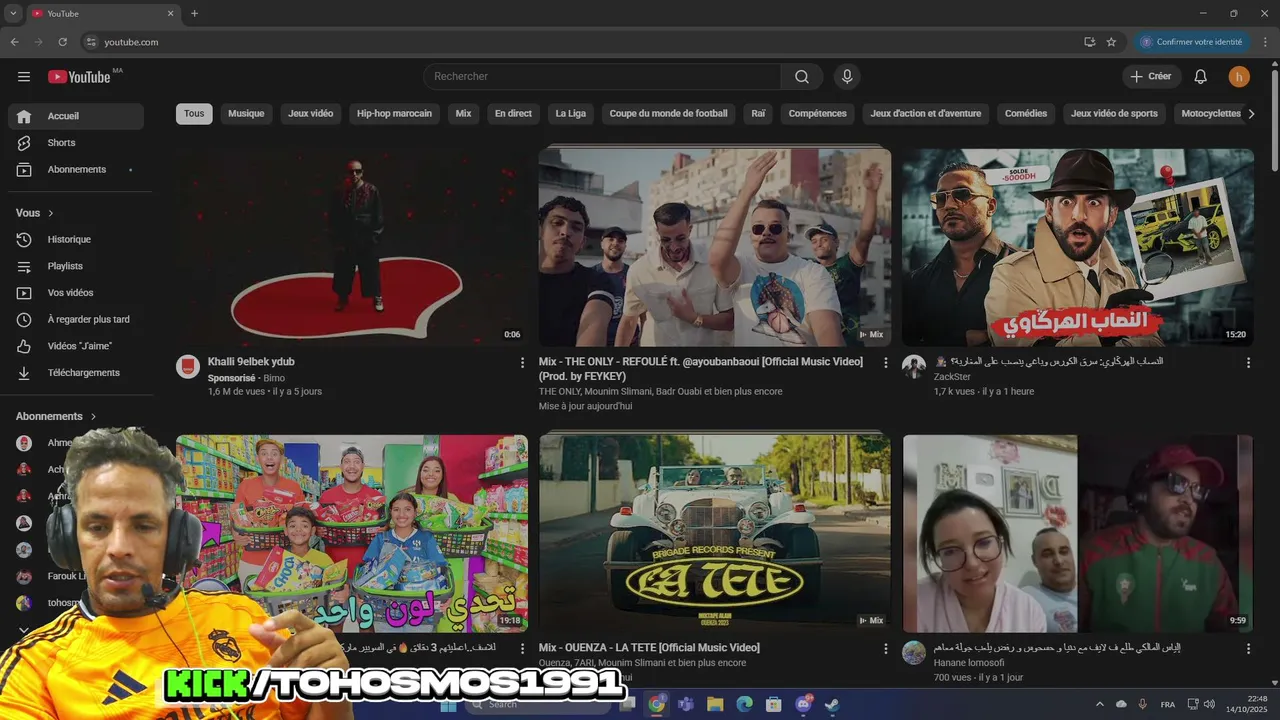This screenshot has height=720, width=1280.
Task: Open À regarder plus tard
Action: click(76, 320)
